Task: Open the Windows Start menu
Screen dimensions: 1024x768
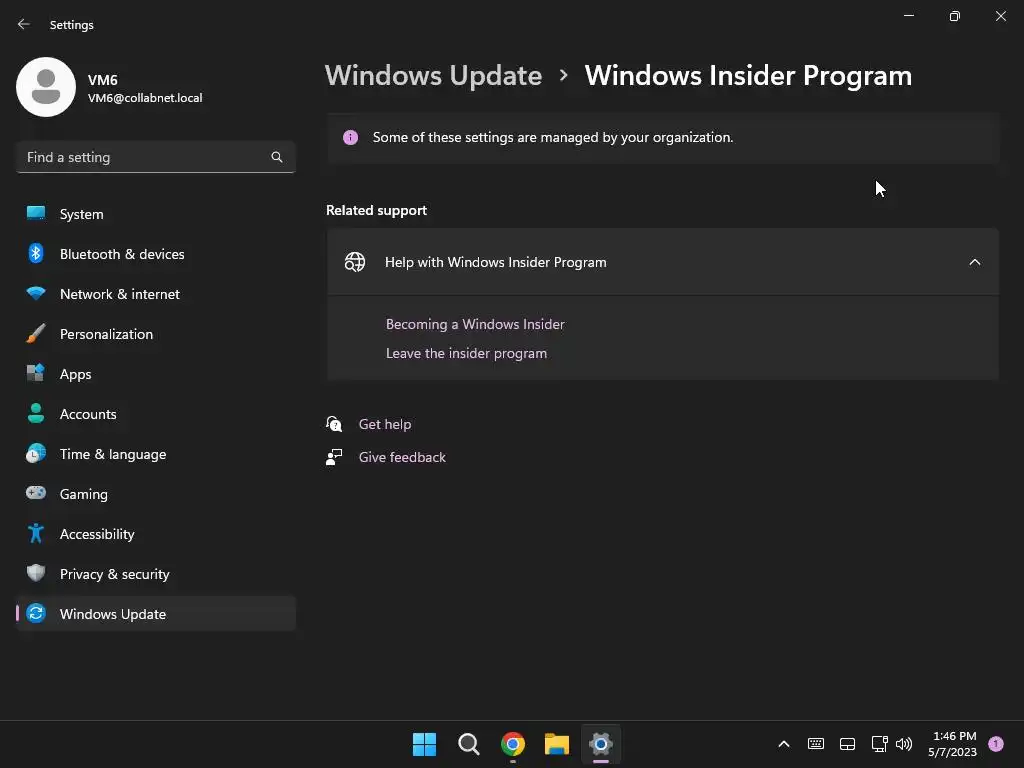Action: [424, 744]
